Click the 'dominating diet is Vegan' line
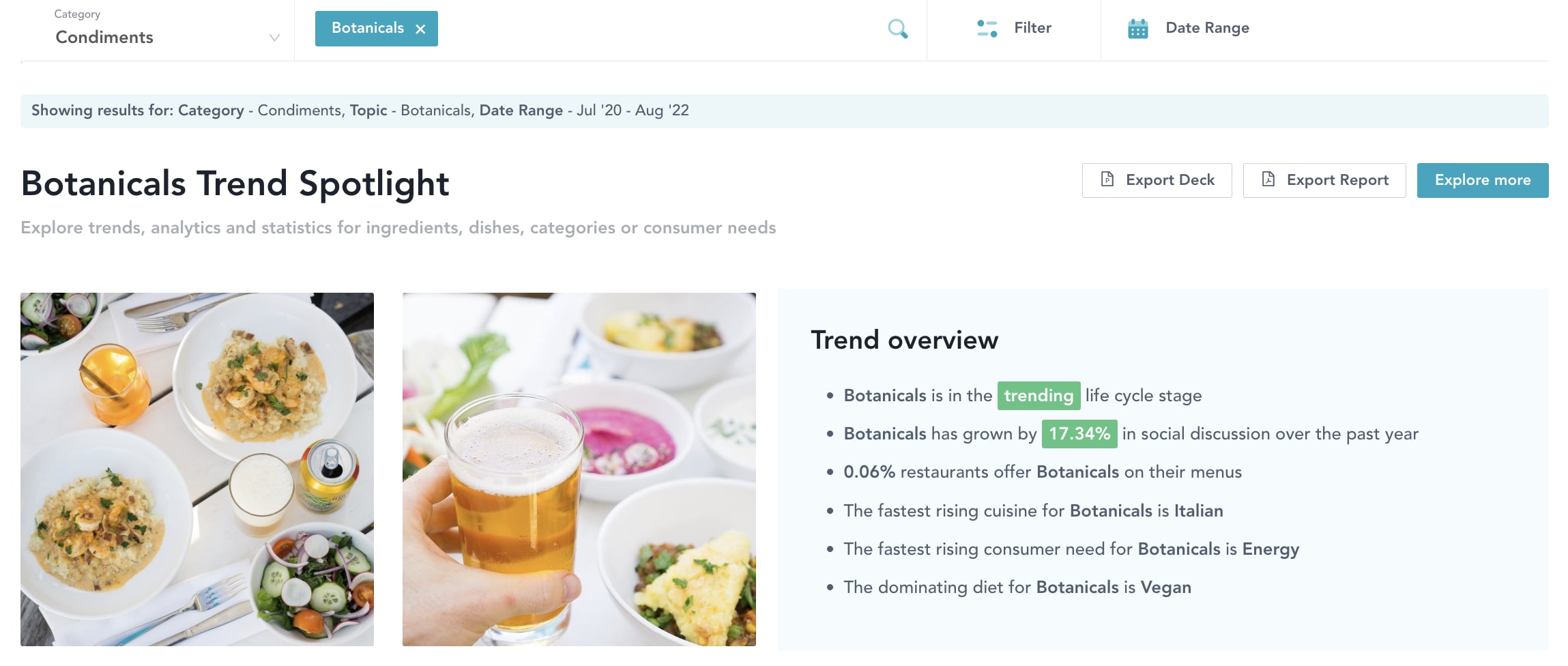The width and height of the screenshot is (1568, 666). (x=1017, y=588)
